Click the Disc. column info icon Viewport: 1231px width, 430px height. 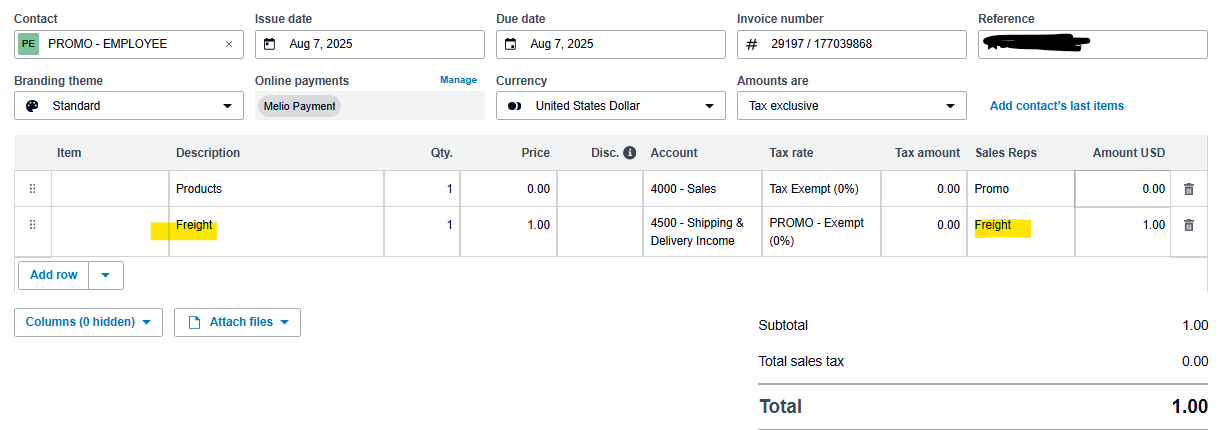tap(629, 153)
